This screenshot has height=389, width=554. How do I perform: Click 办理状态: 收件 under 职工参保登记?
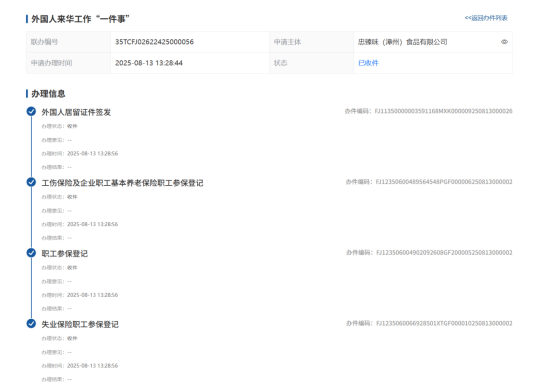click(59, 267)
